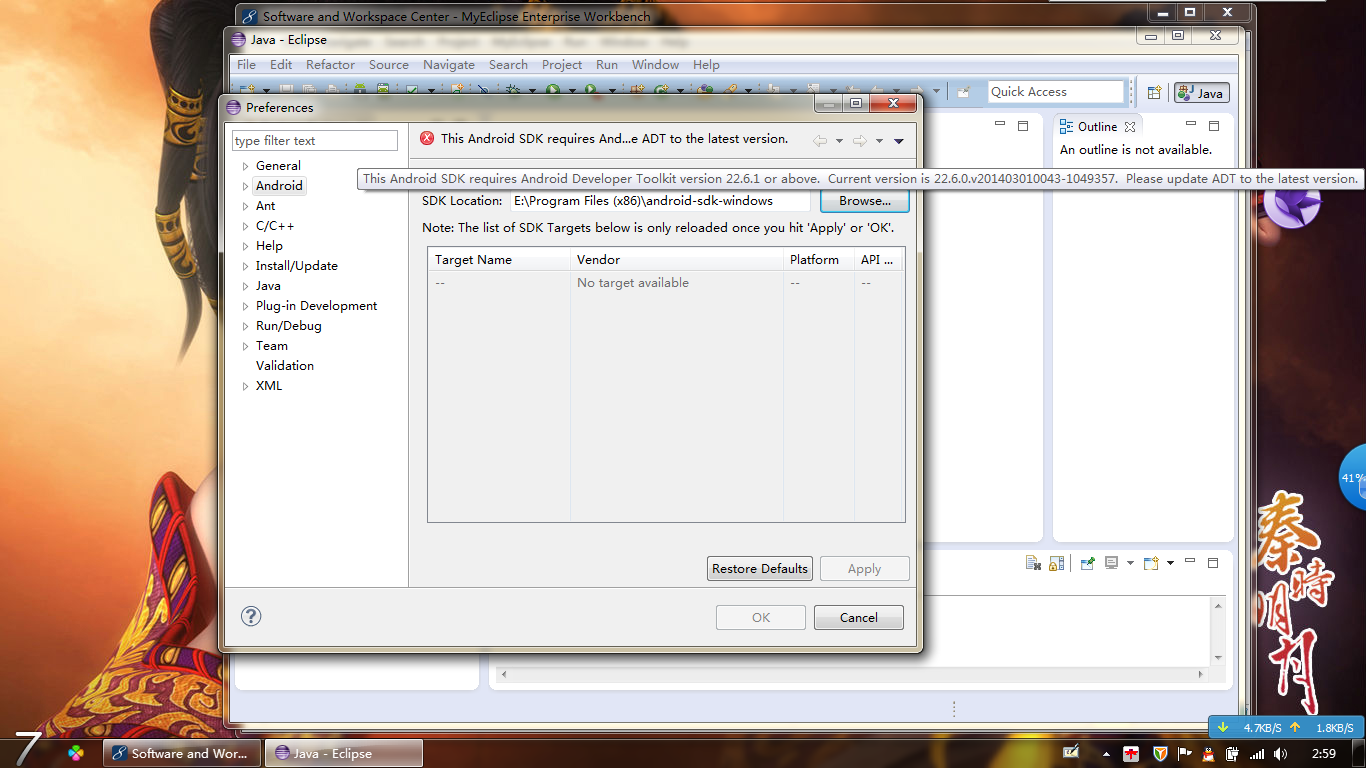Open the Preferences help question mark icon
Screen dimensions: 1366x768
pyautogui.click(x=251, y=617)
